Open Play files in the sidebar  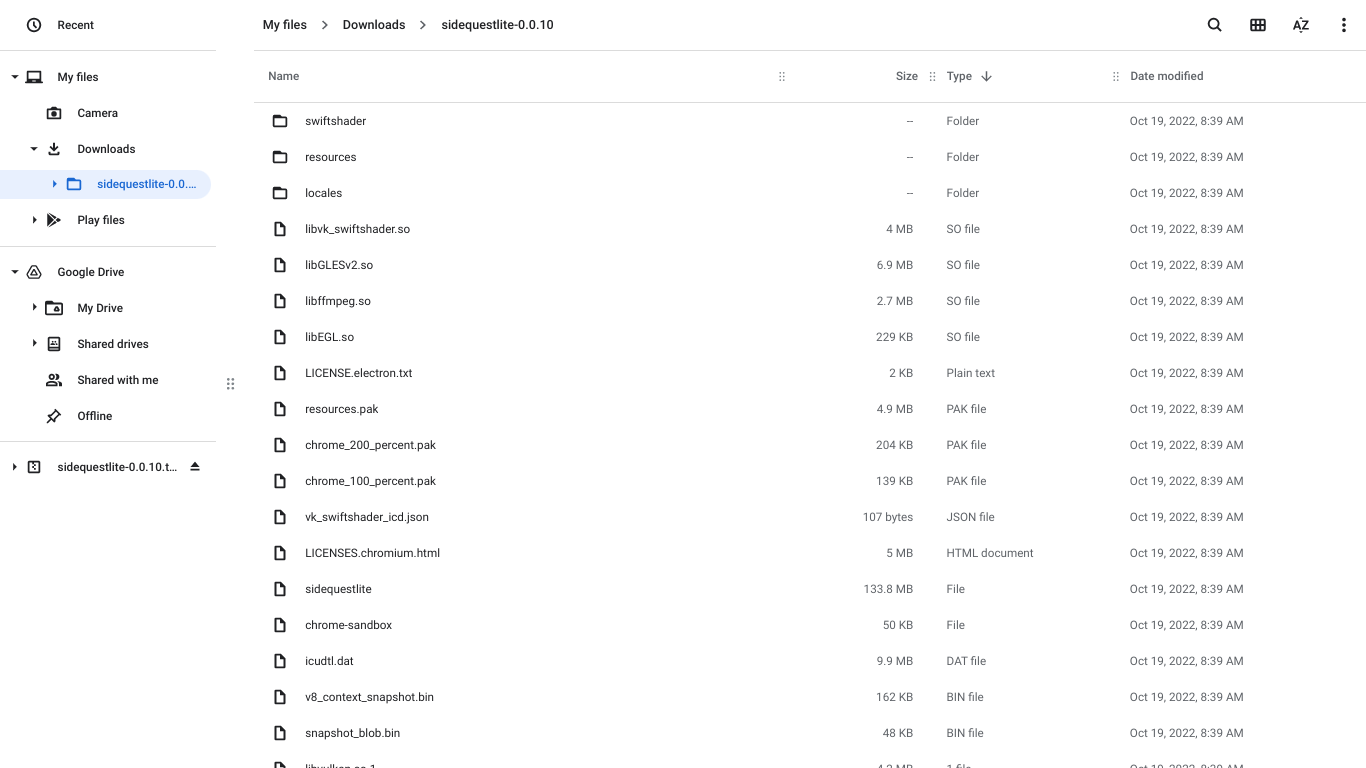[x=100, y=220]
